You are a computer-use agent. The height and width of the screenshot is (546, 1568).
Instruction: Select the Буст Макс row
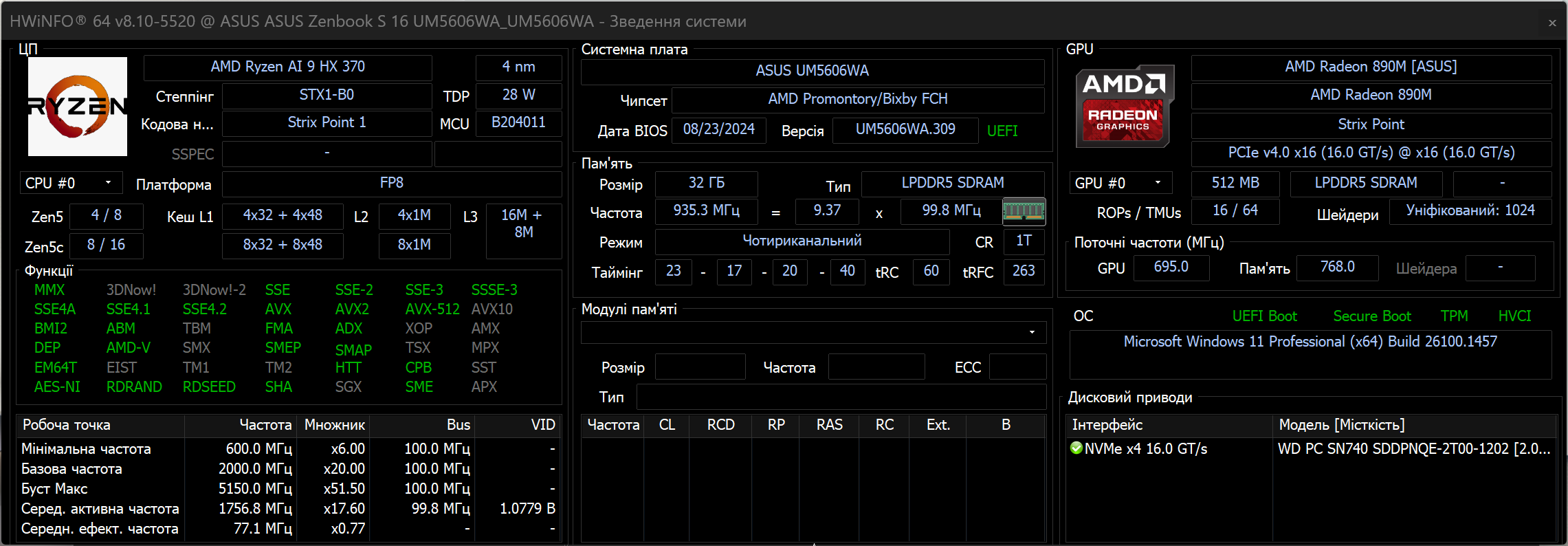(x=288, y=489)
